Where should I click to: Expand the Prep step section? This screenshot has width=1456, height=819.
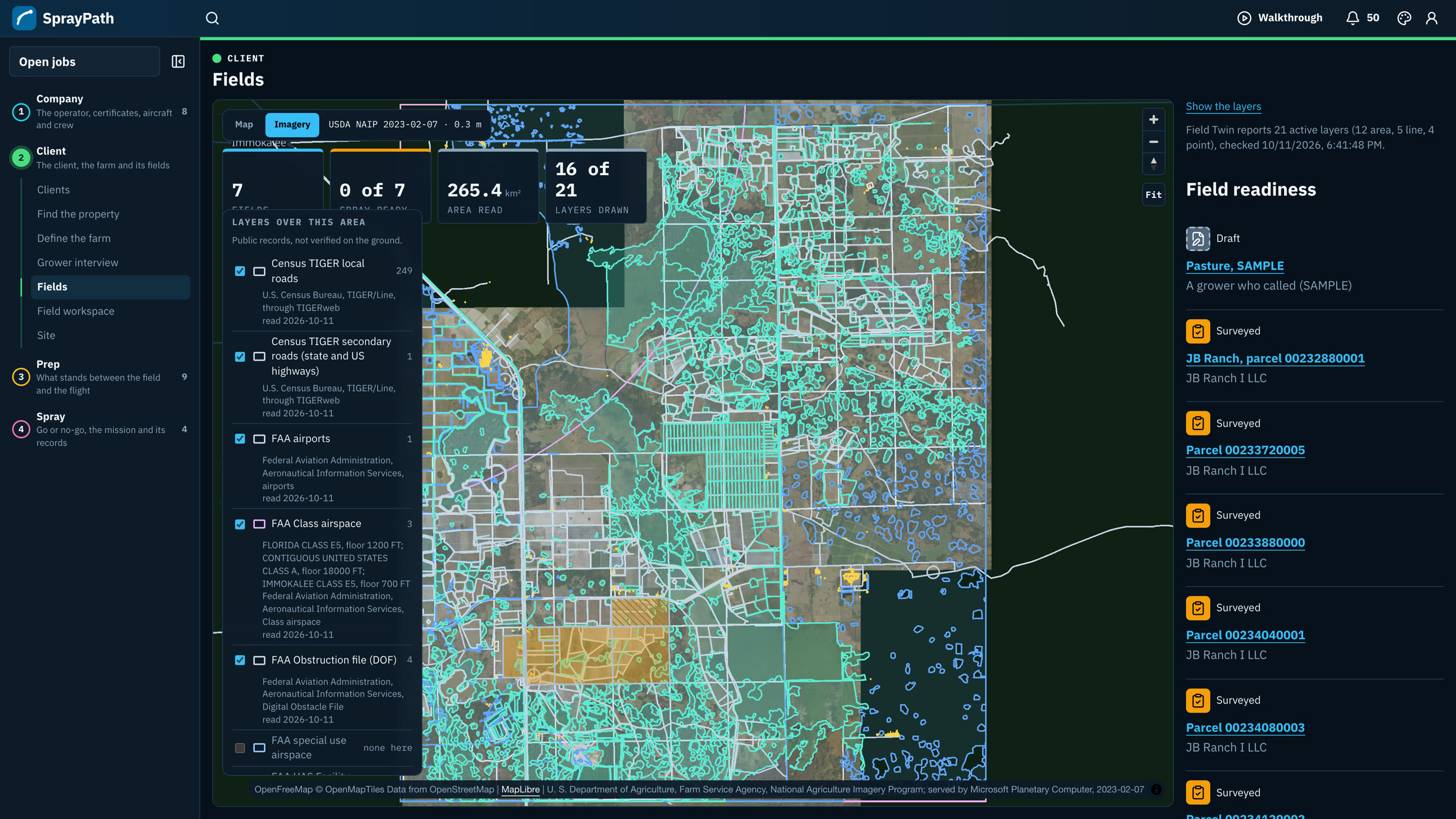100,377
